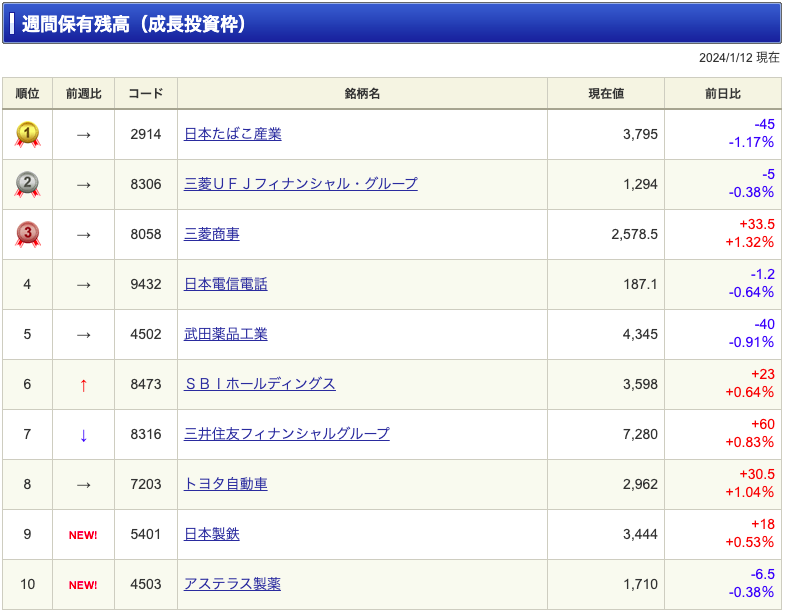786x612 pixels.
Task: Click stock code 5401
Action: [146, 534]
